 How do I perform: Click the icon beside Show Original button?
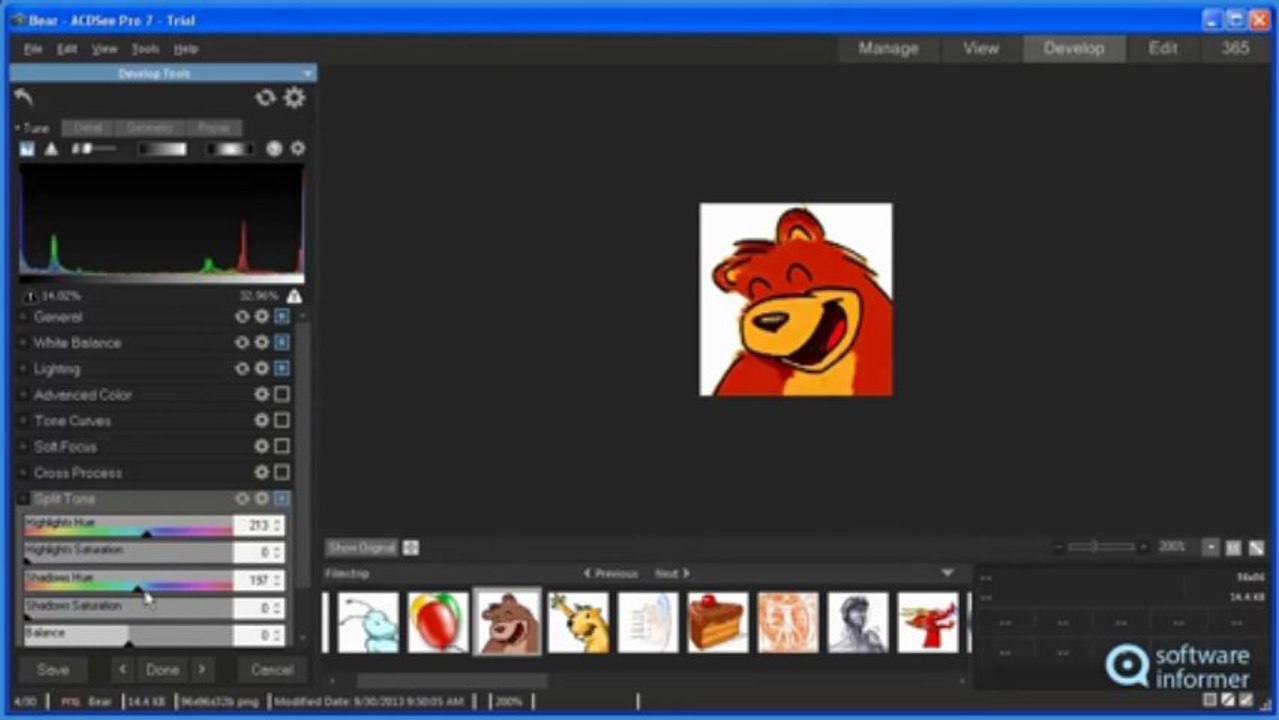coord(410,548)
